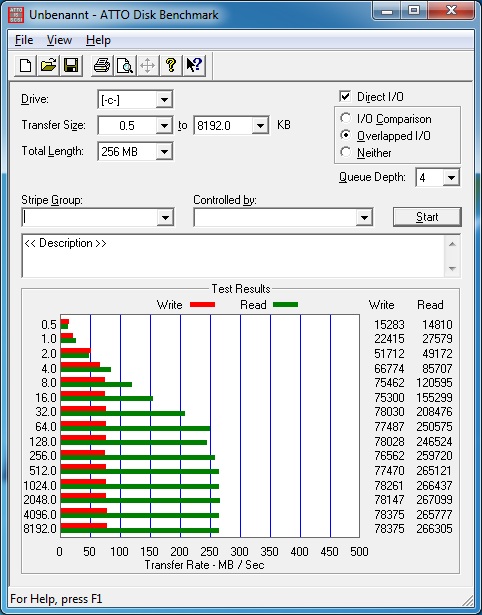Open the Help menu
This screenshot has height=615, width=482.
pos(98,40)
